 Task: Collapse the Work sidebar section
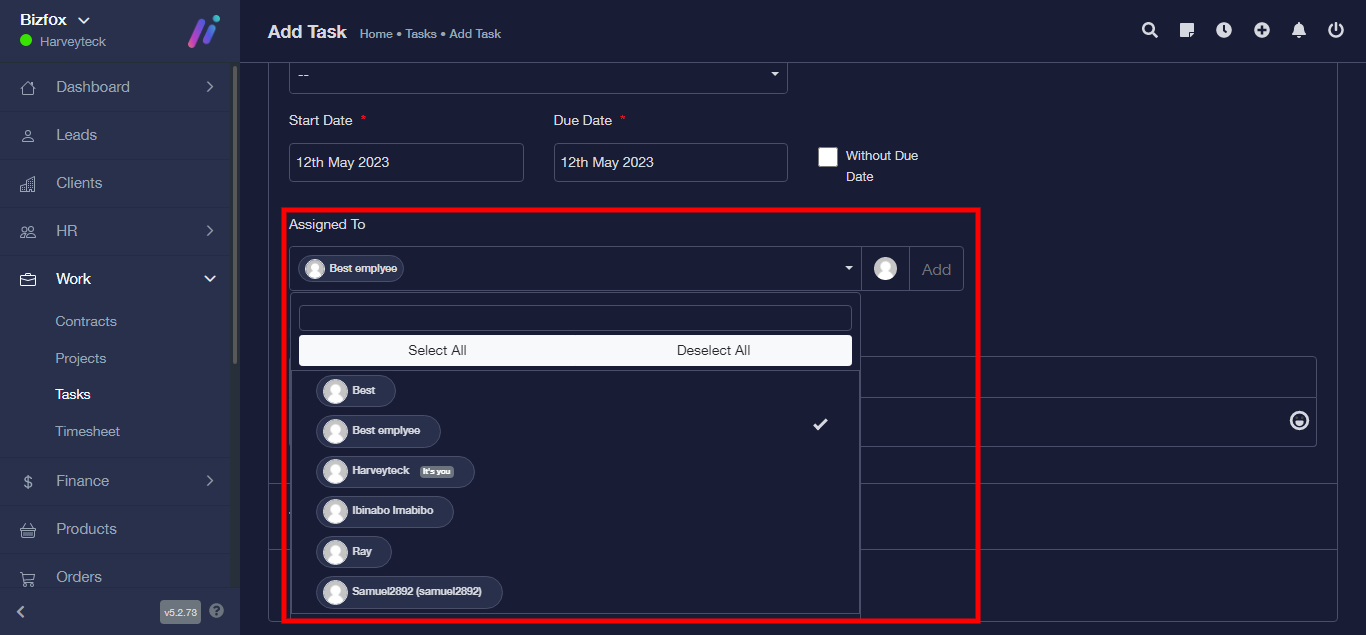click(210, 279)
